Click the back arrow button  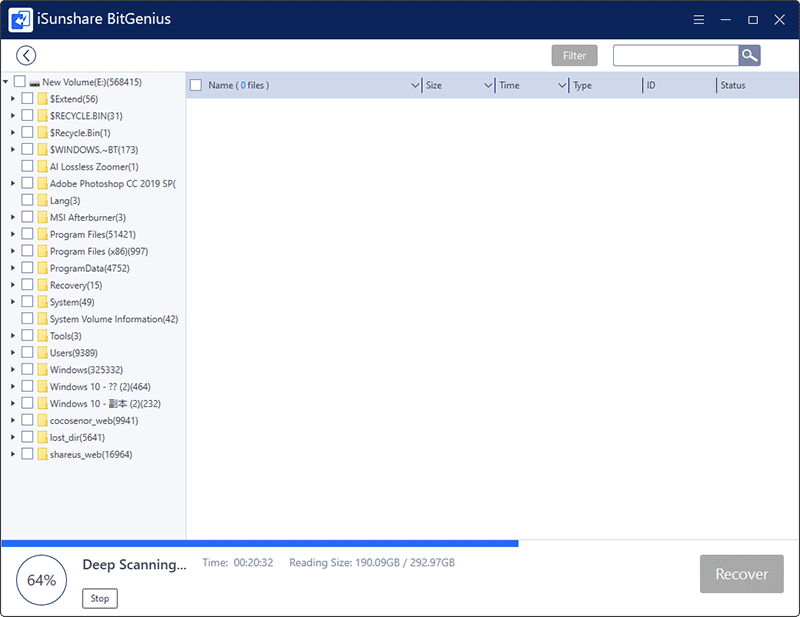[x=26, y=55]
